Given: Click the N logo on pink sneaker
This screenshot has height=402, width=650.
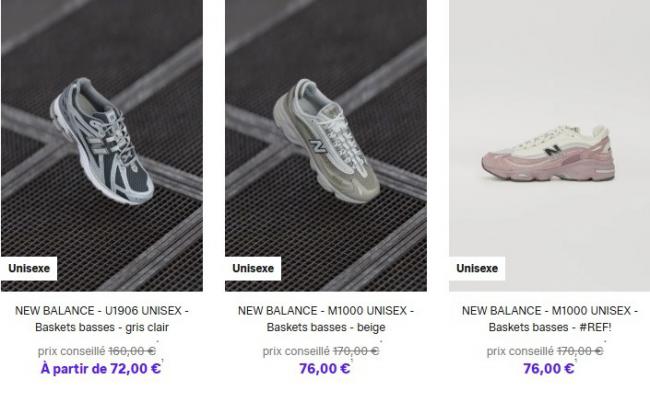Looking at the screenshot, I should click(553, 149).
